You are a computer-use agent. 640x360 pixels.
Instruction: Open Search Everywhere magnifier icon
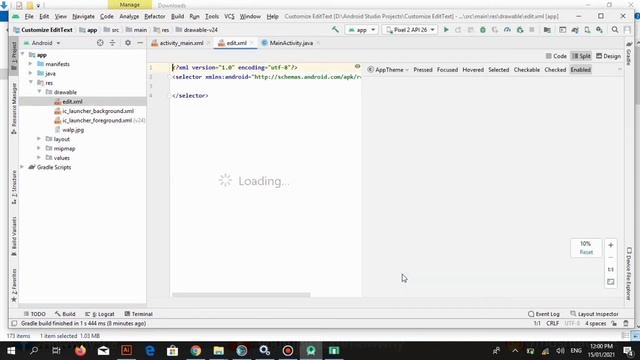coord(615,29)
